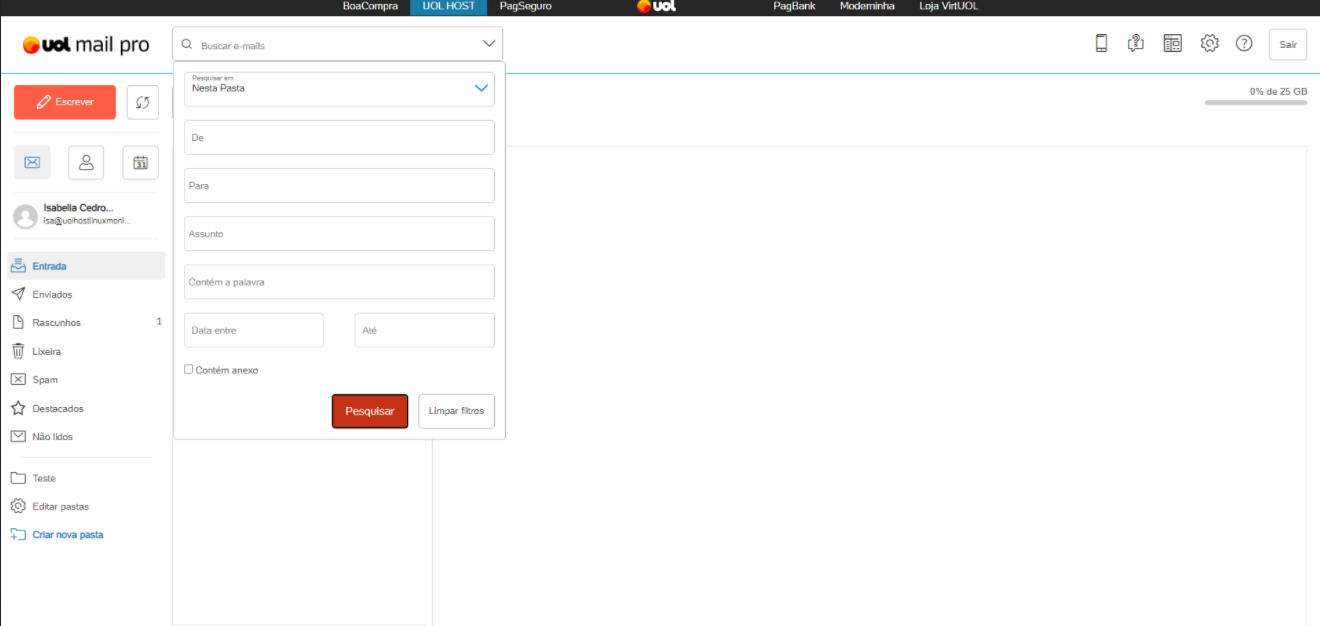Click into the Assunto field
Image resolution: width=1320 pixels, height=626 pixels.
click(339, 233)
